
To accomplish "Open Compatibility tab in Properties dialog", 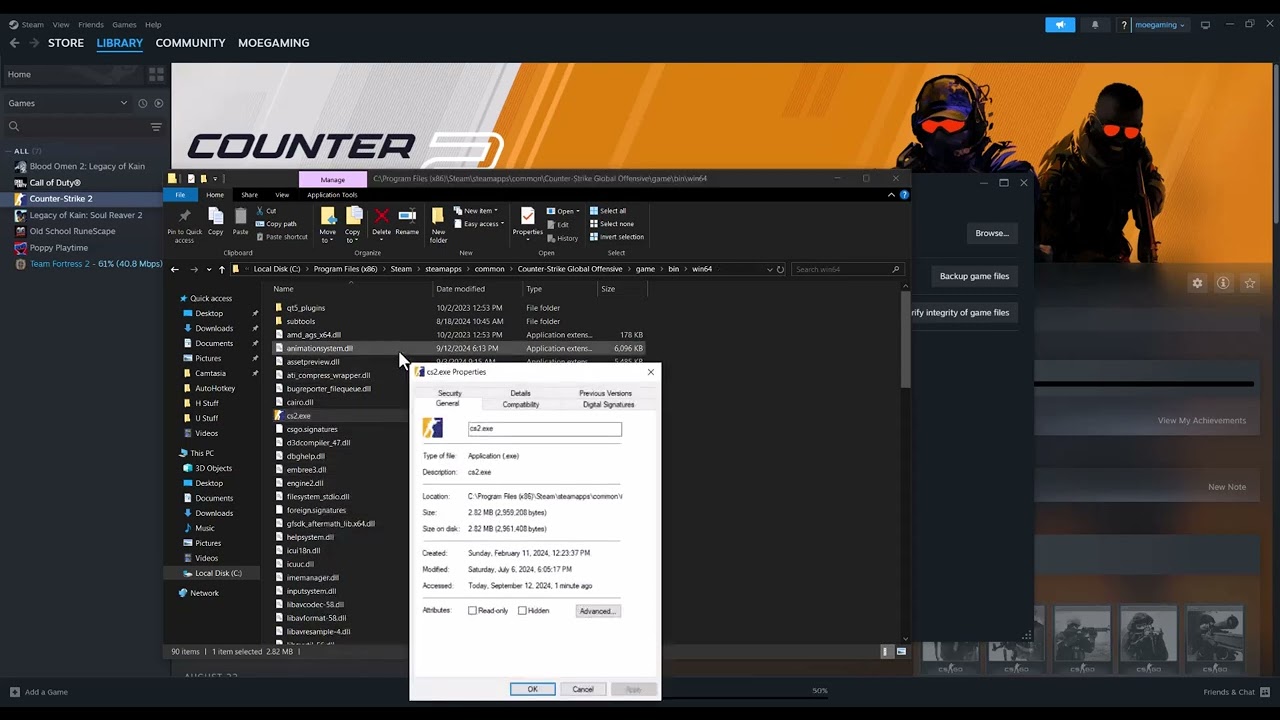I will [521, 404].
